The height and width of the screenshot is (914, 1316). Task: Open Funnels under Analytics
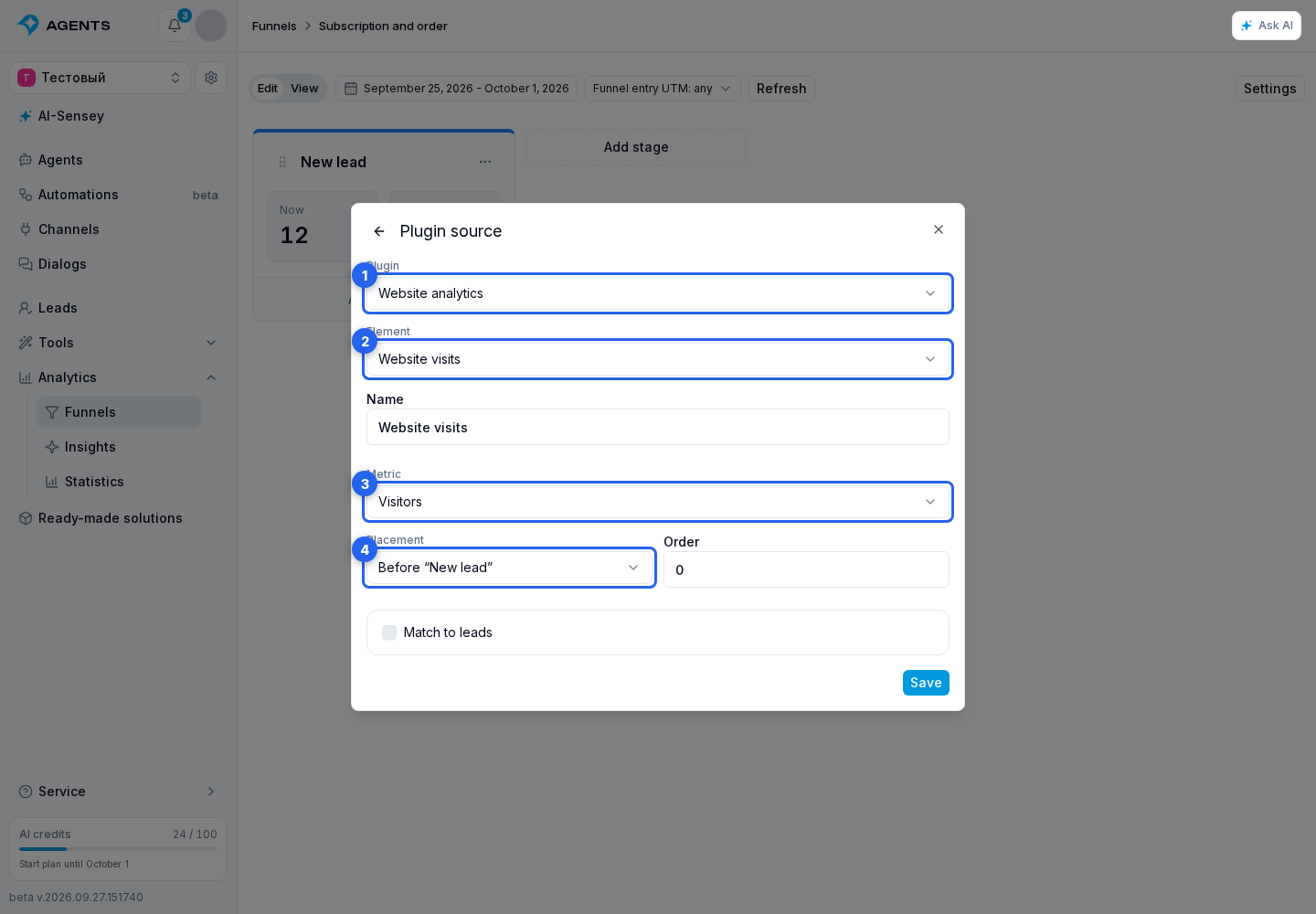click(119, 412)
